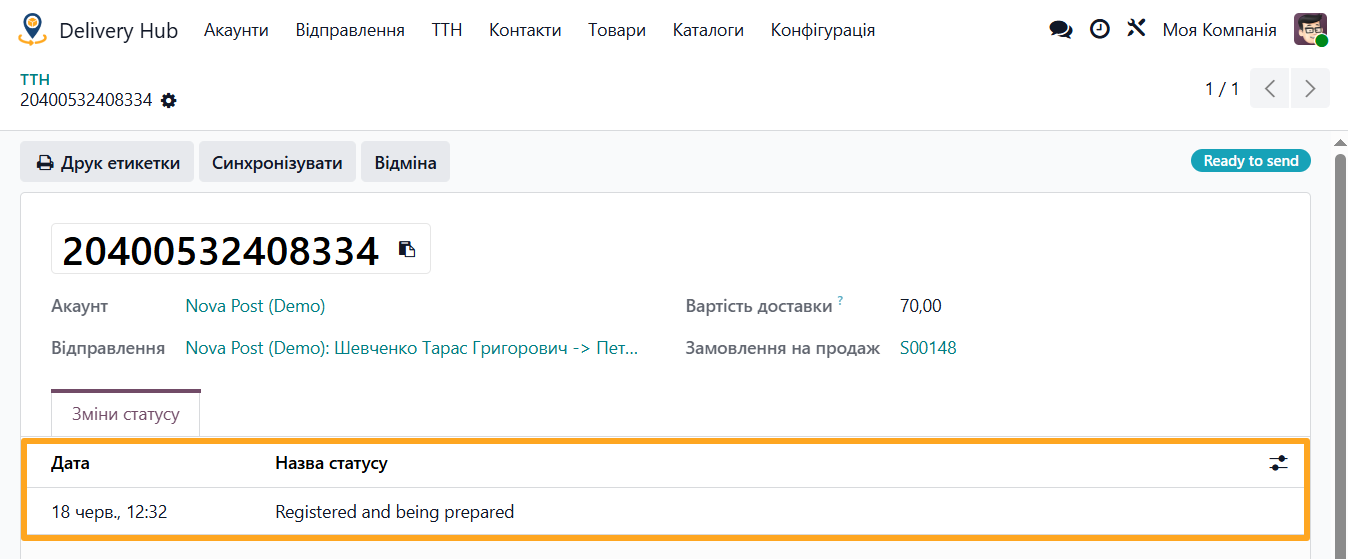Open the Товари menu
The width and height of the screenshot is (1348, 559).
click(x=617, y=30)
